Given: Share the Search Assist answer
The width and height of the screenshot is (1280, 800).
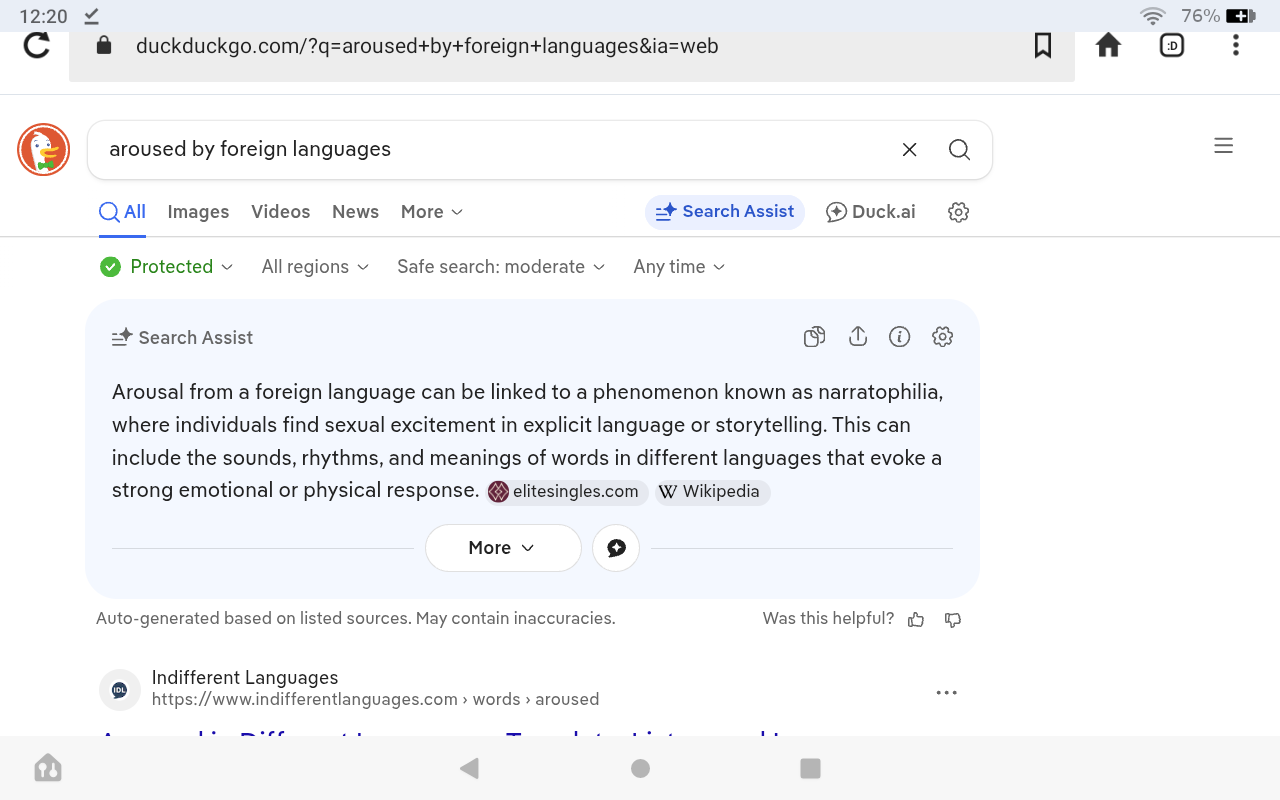Looking at the screenshot, I should [x=857, y=337].
